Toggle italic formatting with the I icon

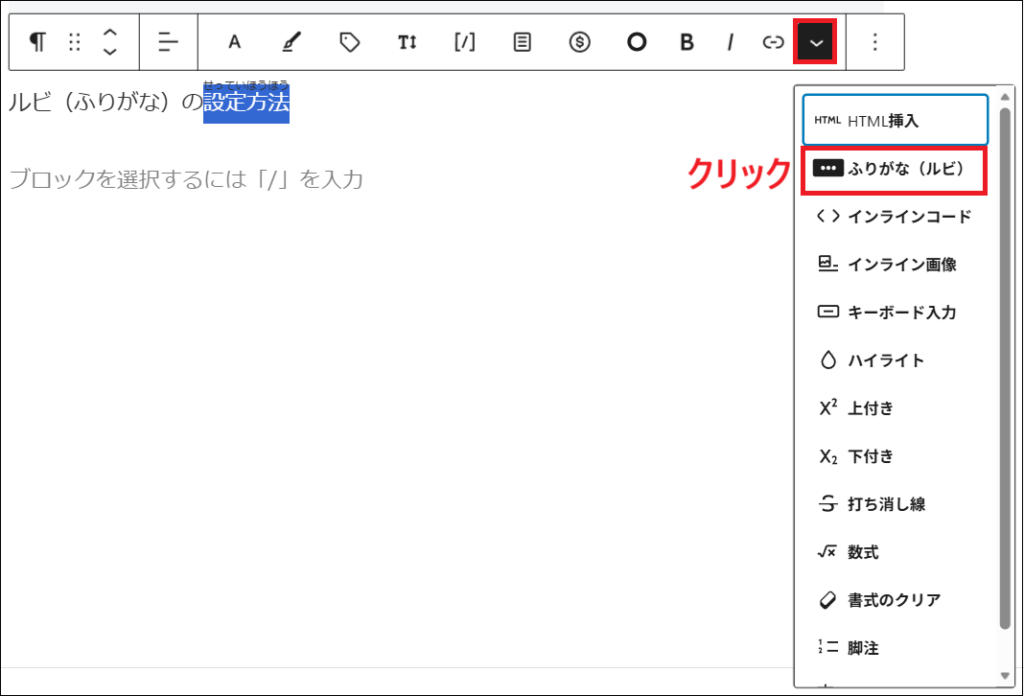click(731, 42)
